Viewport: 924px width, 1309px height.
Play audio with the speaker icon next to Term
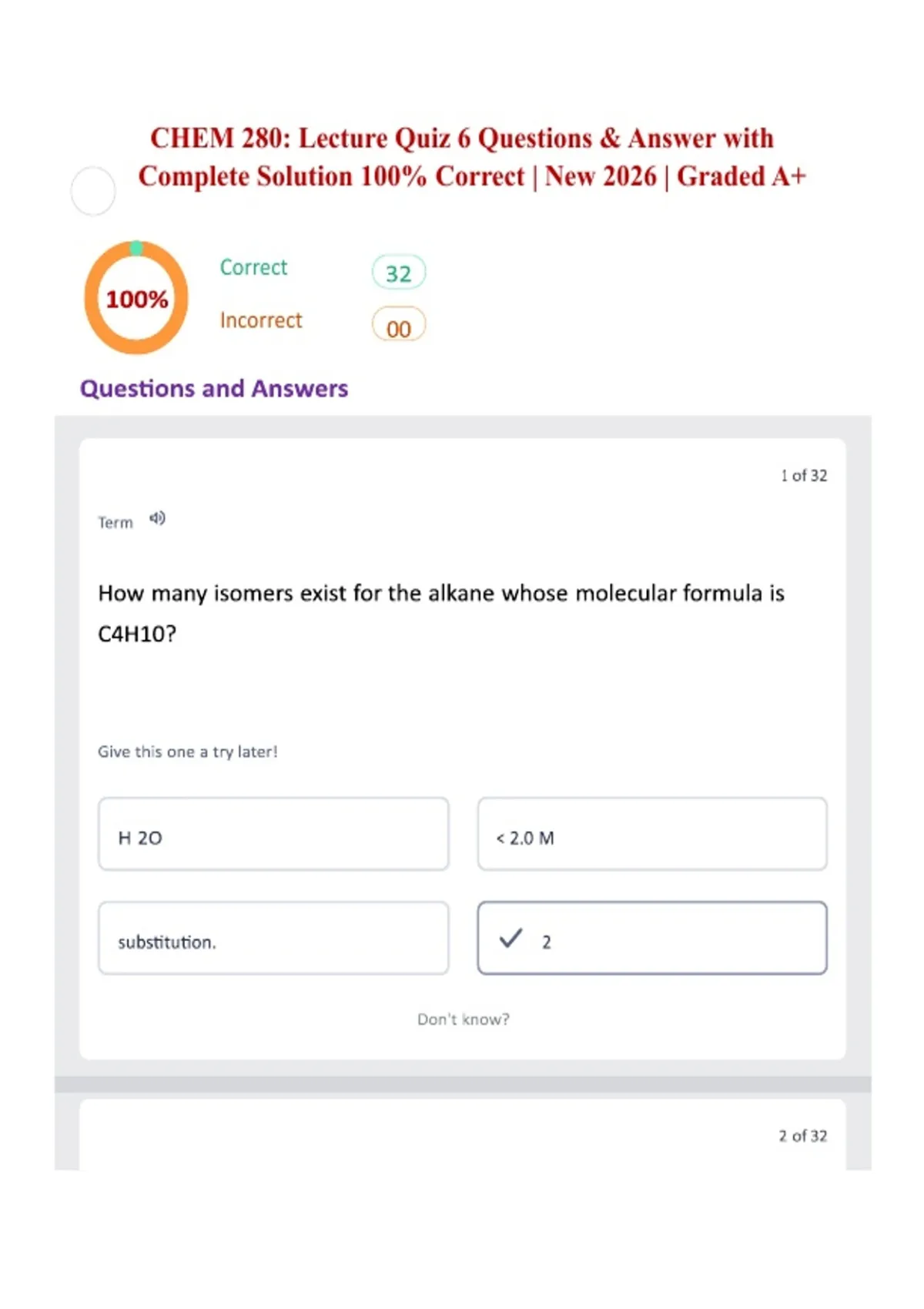point(157,518)
